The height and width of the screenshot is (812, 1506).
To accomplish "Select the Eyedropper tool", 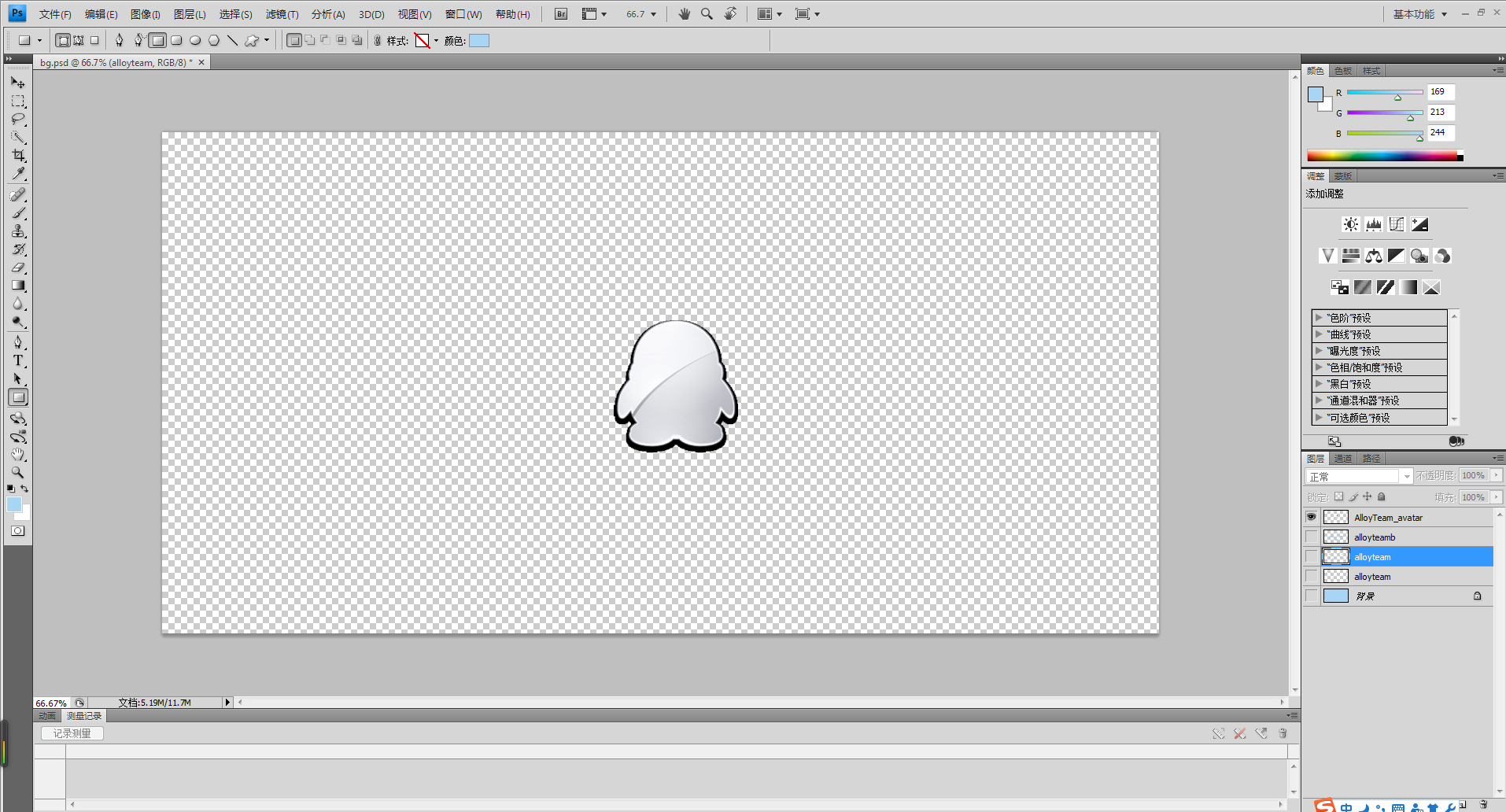I will [18, 174].
